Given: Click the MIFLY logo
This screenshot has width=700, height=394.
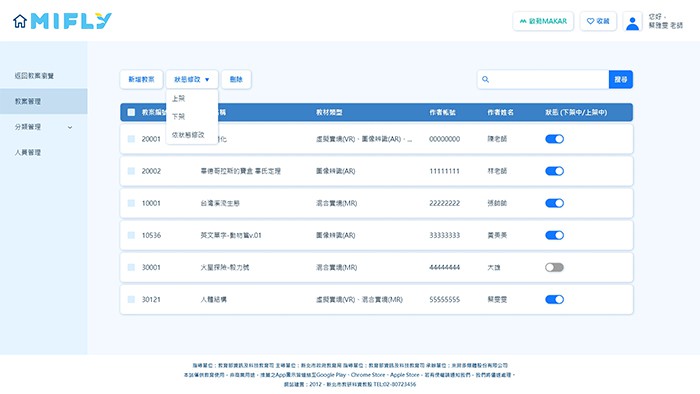Looking at the screenshot, I should click(71, 21).
